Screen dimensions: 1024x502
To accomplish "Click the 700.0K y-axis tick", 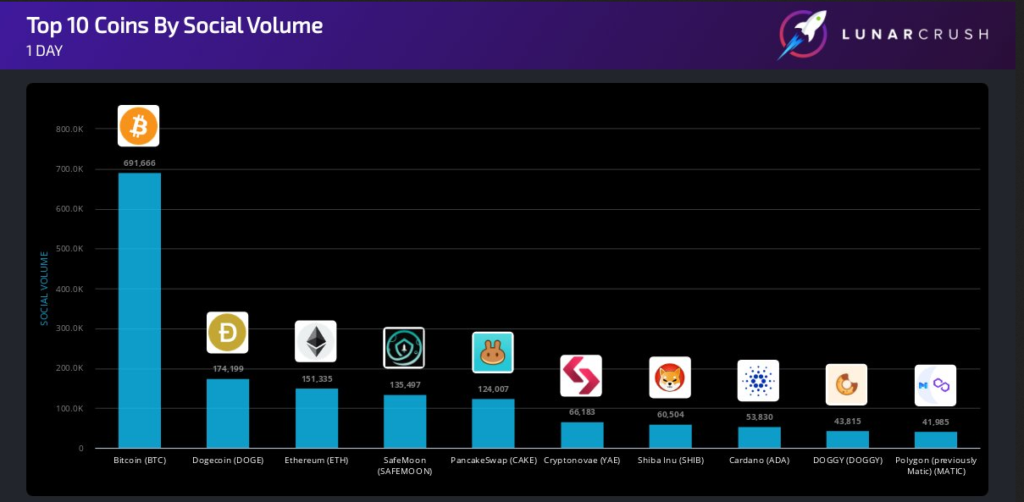I will click(70, 169).
